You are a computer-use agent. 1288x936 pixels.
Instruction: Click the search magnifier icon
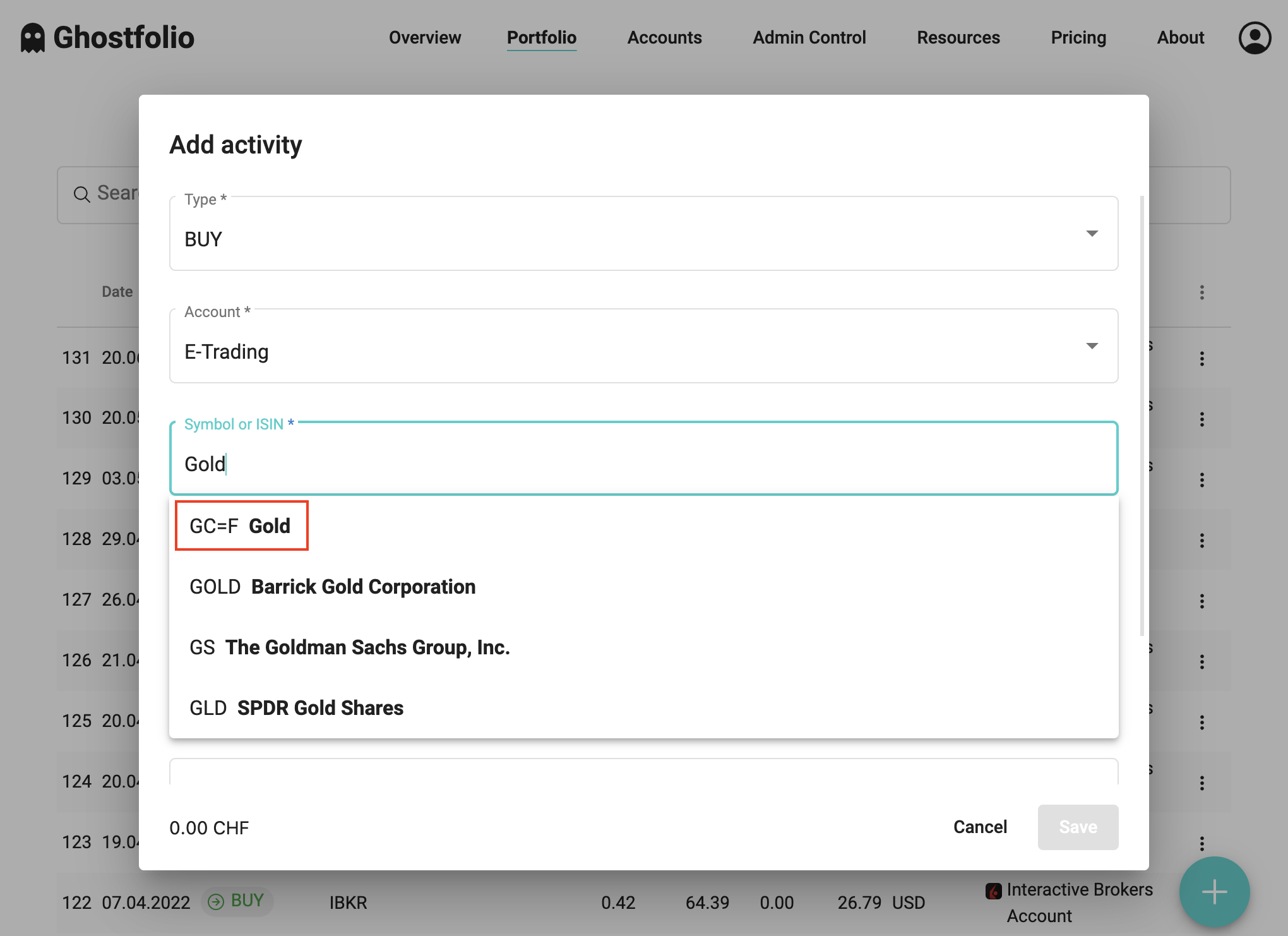(x=82, y=194)
